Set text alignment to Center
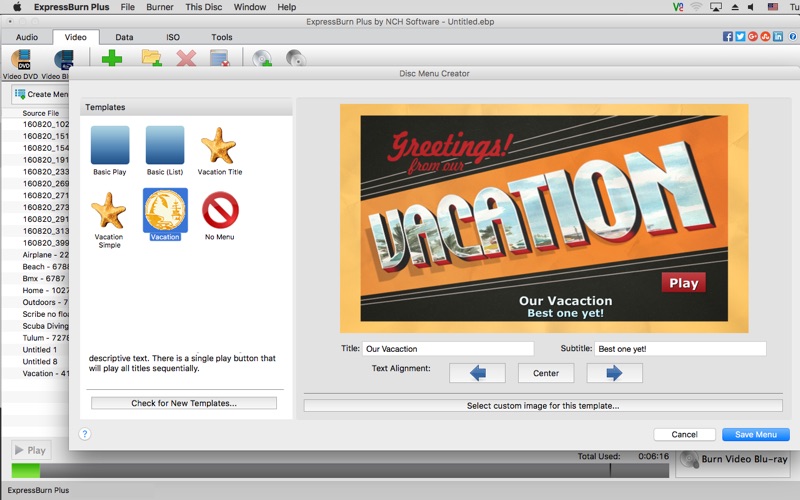The width and height of the screenshot is (800, 500). coord(546,373)
